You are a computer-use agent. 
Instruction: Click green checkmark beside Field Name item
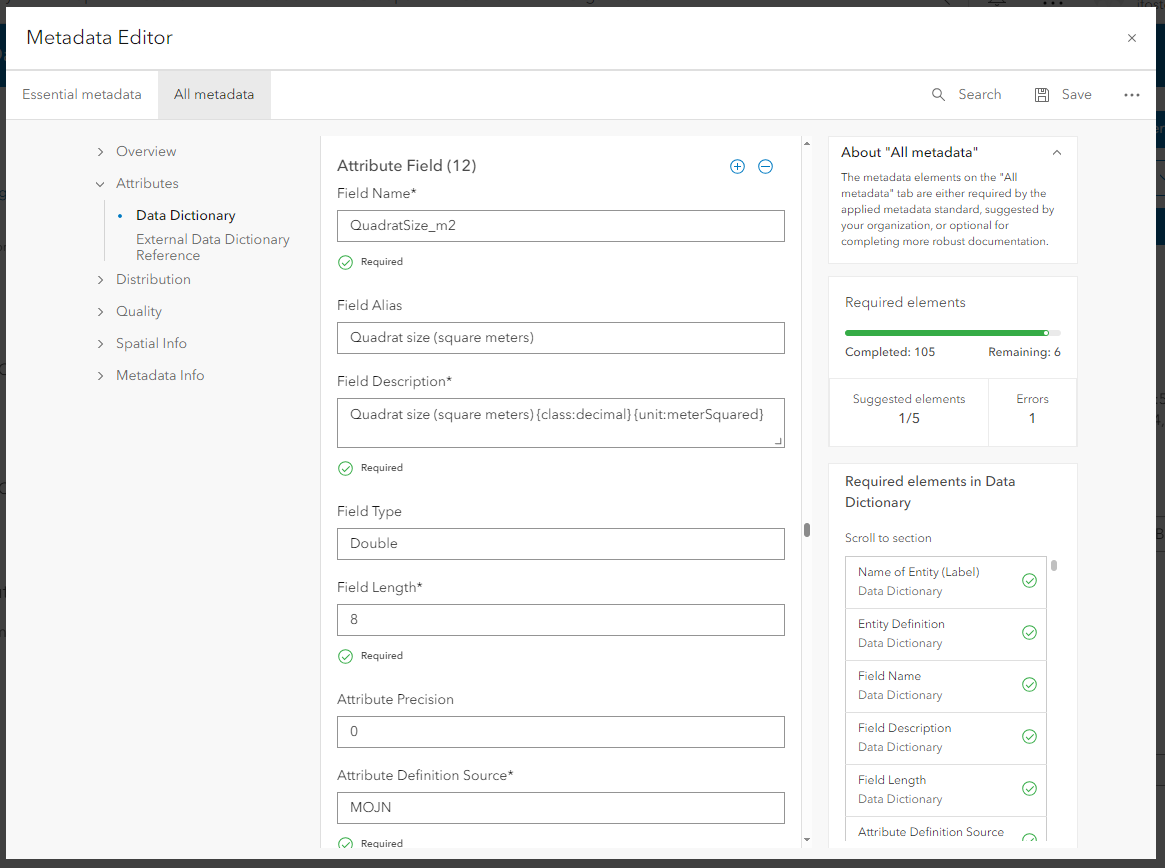click(1029, 685)
